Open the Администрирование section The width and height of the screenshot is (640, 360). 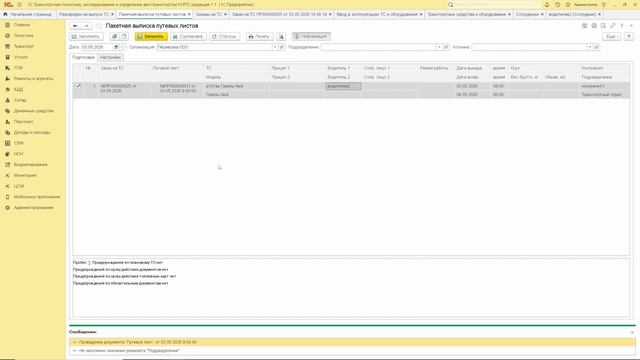pyautogui.click(x=33, y=207)
